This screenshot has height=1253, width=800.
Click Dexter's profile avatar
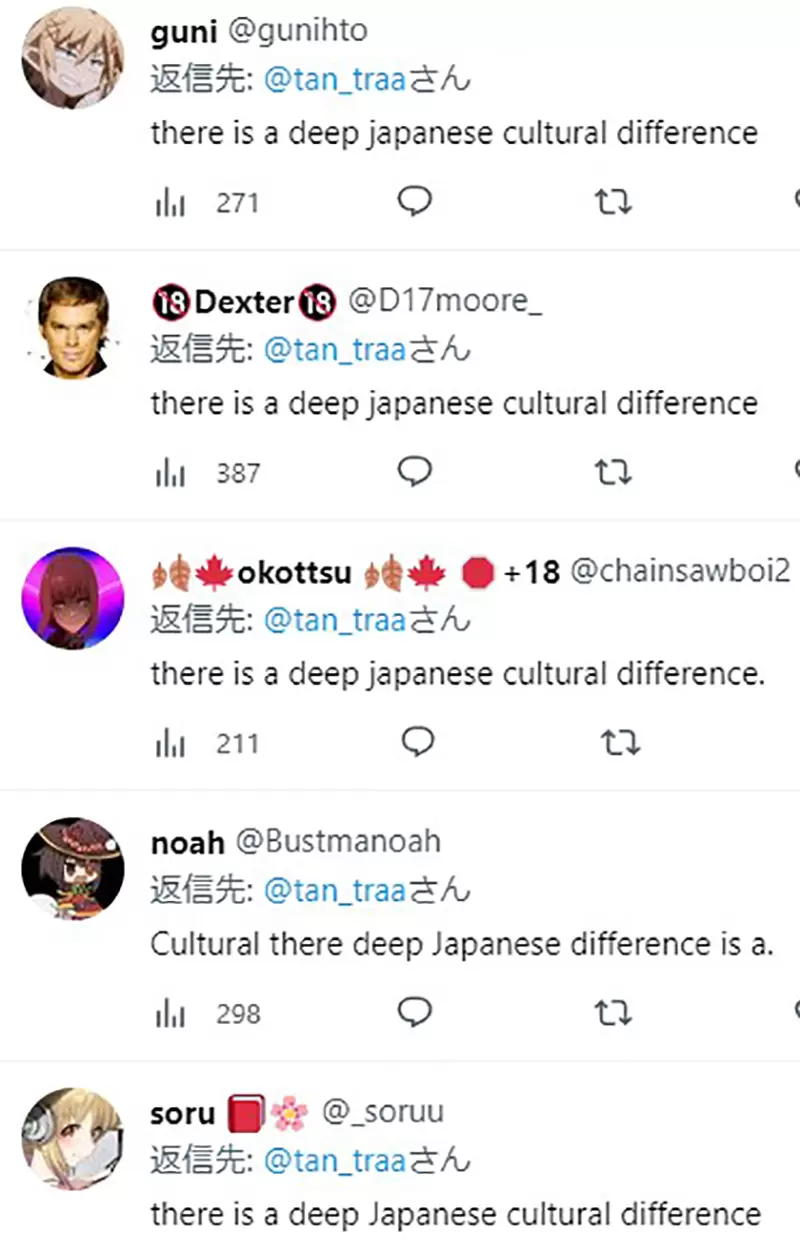click(x=71, y=327)
